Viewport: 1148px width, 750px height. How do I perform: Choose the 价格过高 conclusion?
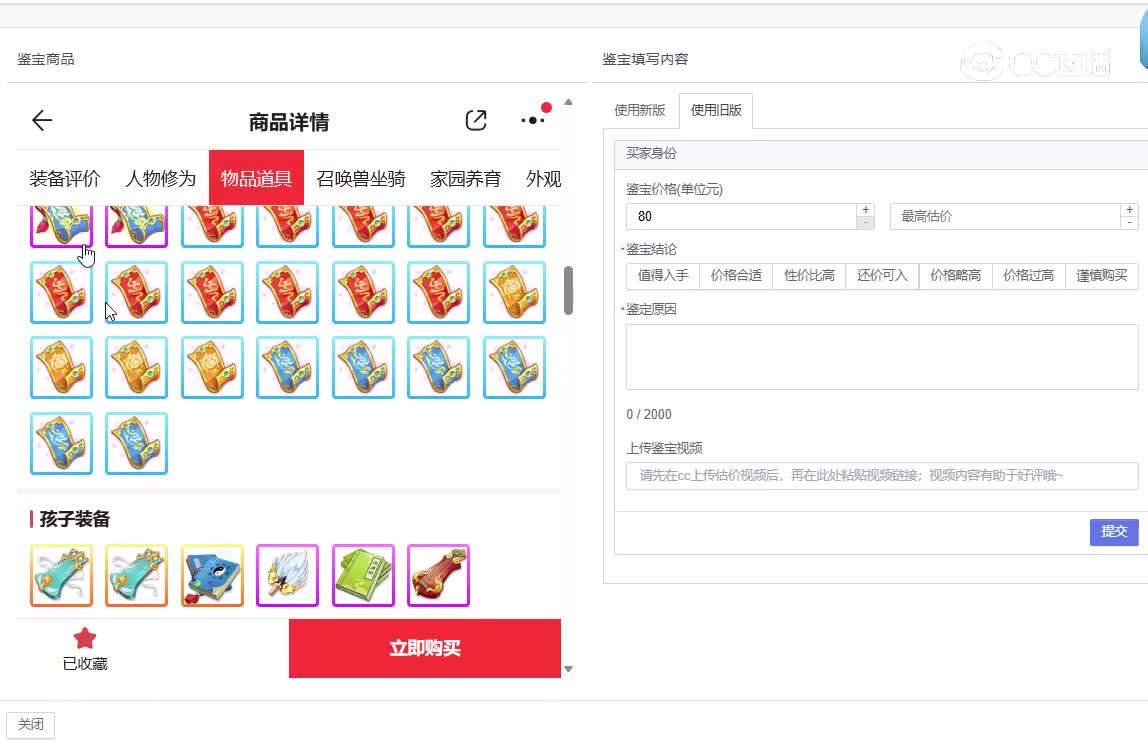point(1029,275)
